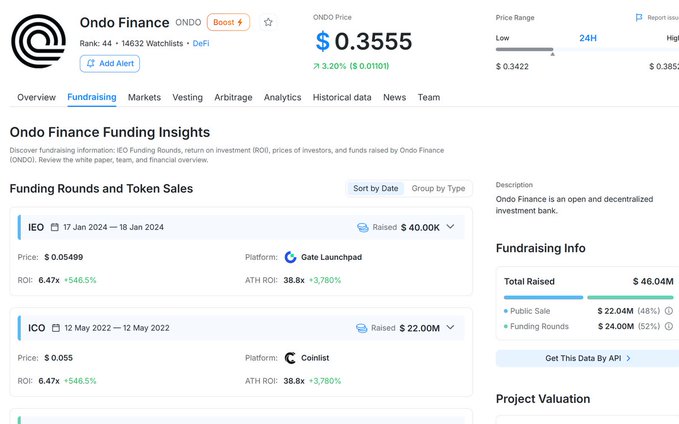Click the Public Sale info icon
Screen dimensions: 679x424
[669, 311]
